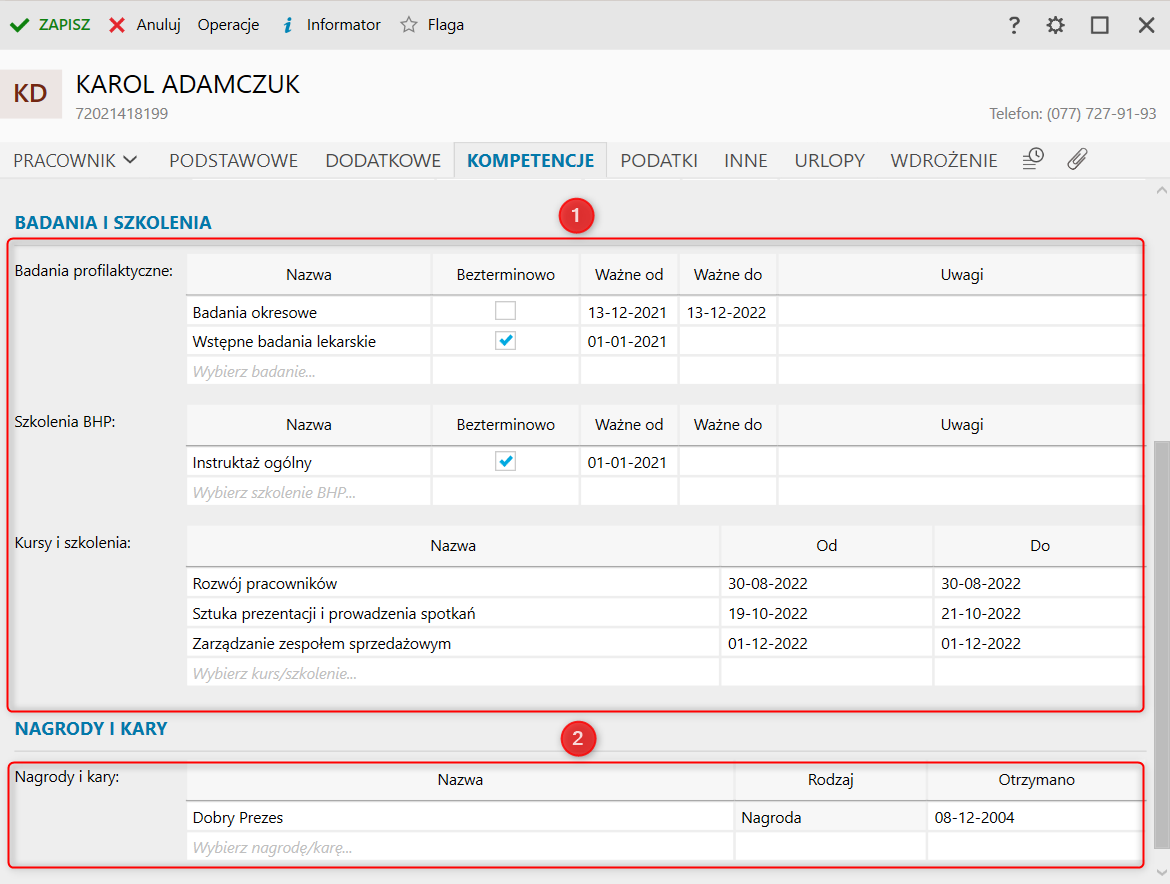1170x884 pixels.
Task: Open the history list-clock icon
Action: [x=1033, y=159]
